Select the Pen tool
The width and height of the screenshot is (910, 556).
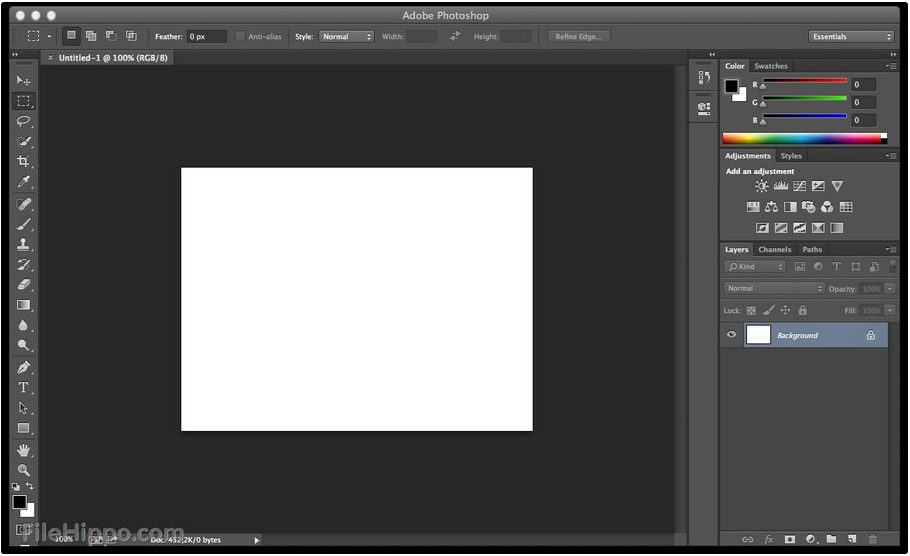(x=23, y=367)
